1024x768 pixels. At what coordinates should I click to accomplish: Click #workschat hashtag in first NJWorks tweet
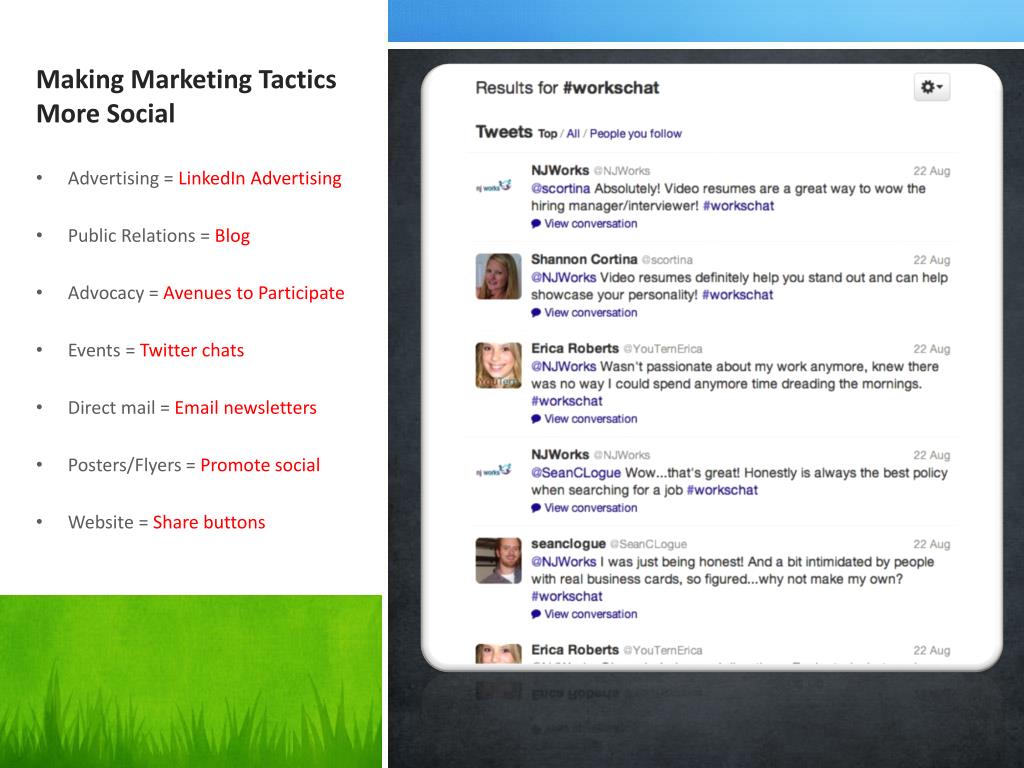point(739,206)
